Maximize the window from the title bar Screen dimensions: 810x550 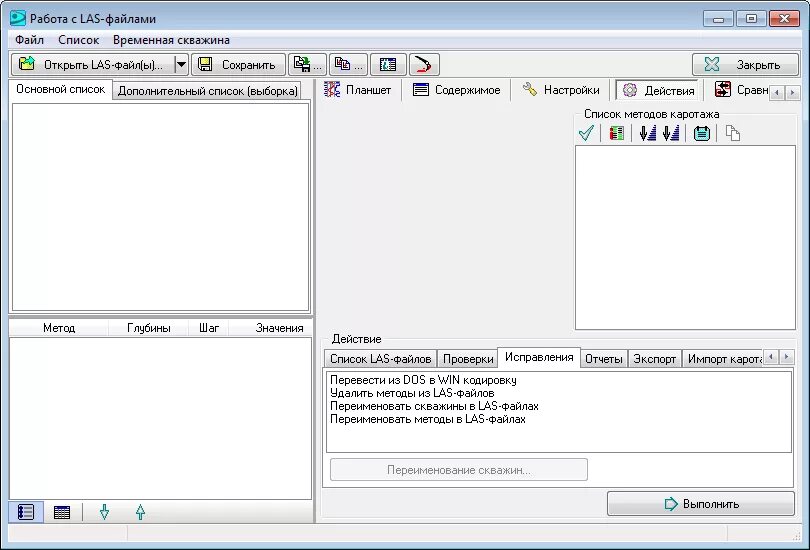tap(751, 19)
